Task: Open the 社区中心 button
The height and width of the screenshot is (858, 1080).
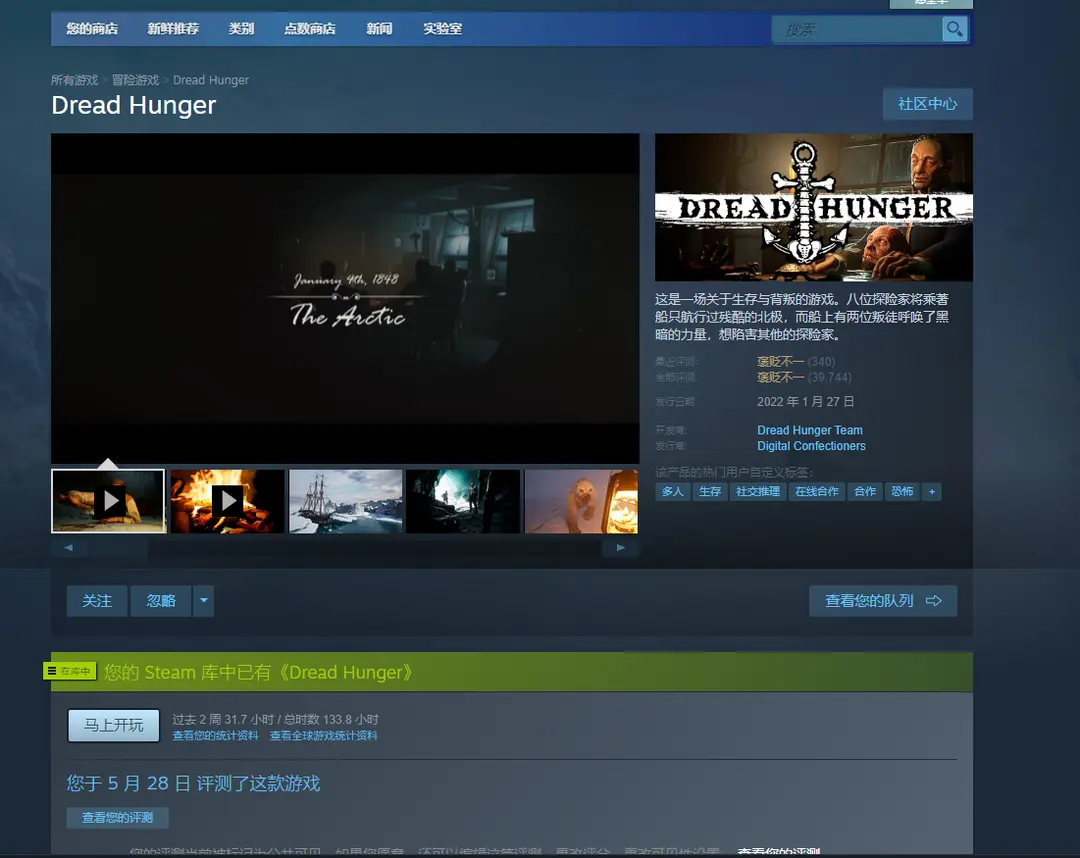Action: click(928, 104)
